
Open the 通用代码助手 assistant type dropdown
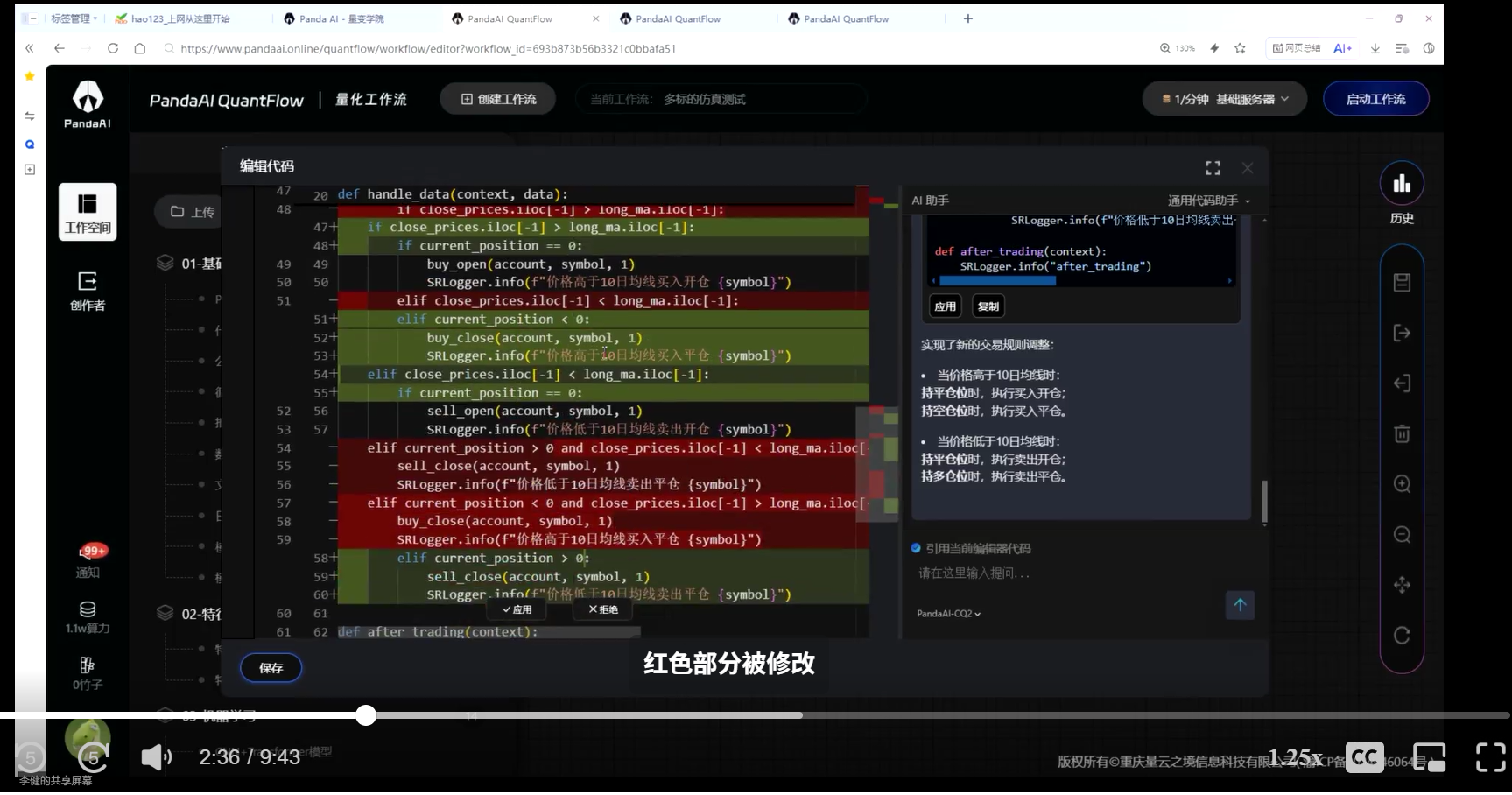(x=1209, y=201)
